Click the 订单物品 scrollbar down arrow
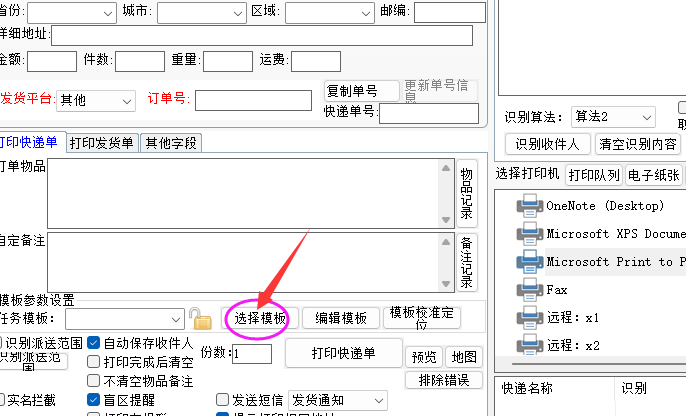The image size is (686, 416). tap(446, 220)
